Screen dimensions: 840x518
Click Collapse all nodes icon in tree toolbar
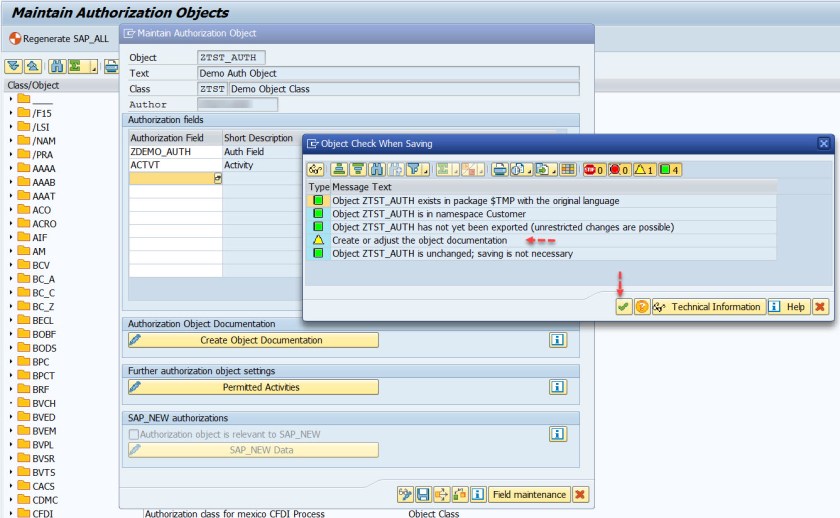32,67
